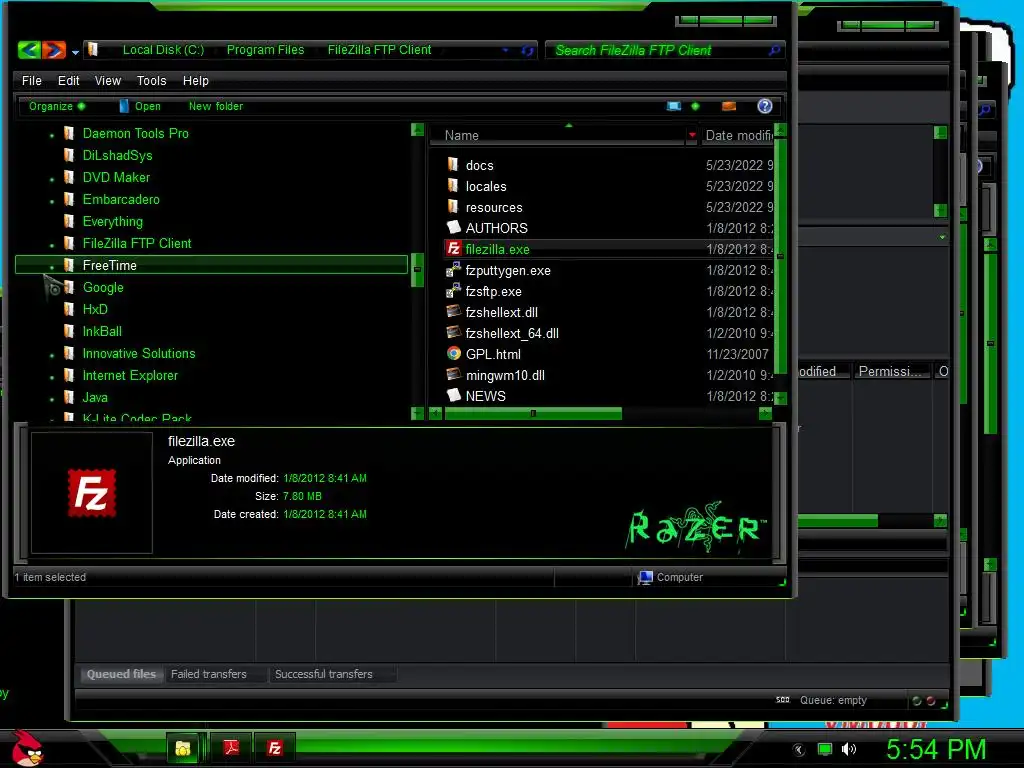1024x768 pixels.
Task: Click the Program Files breadcrumb
Action: tap(265, 50)
